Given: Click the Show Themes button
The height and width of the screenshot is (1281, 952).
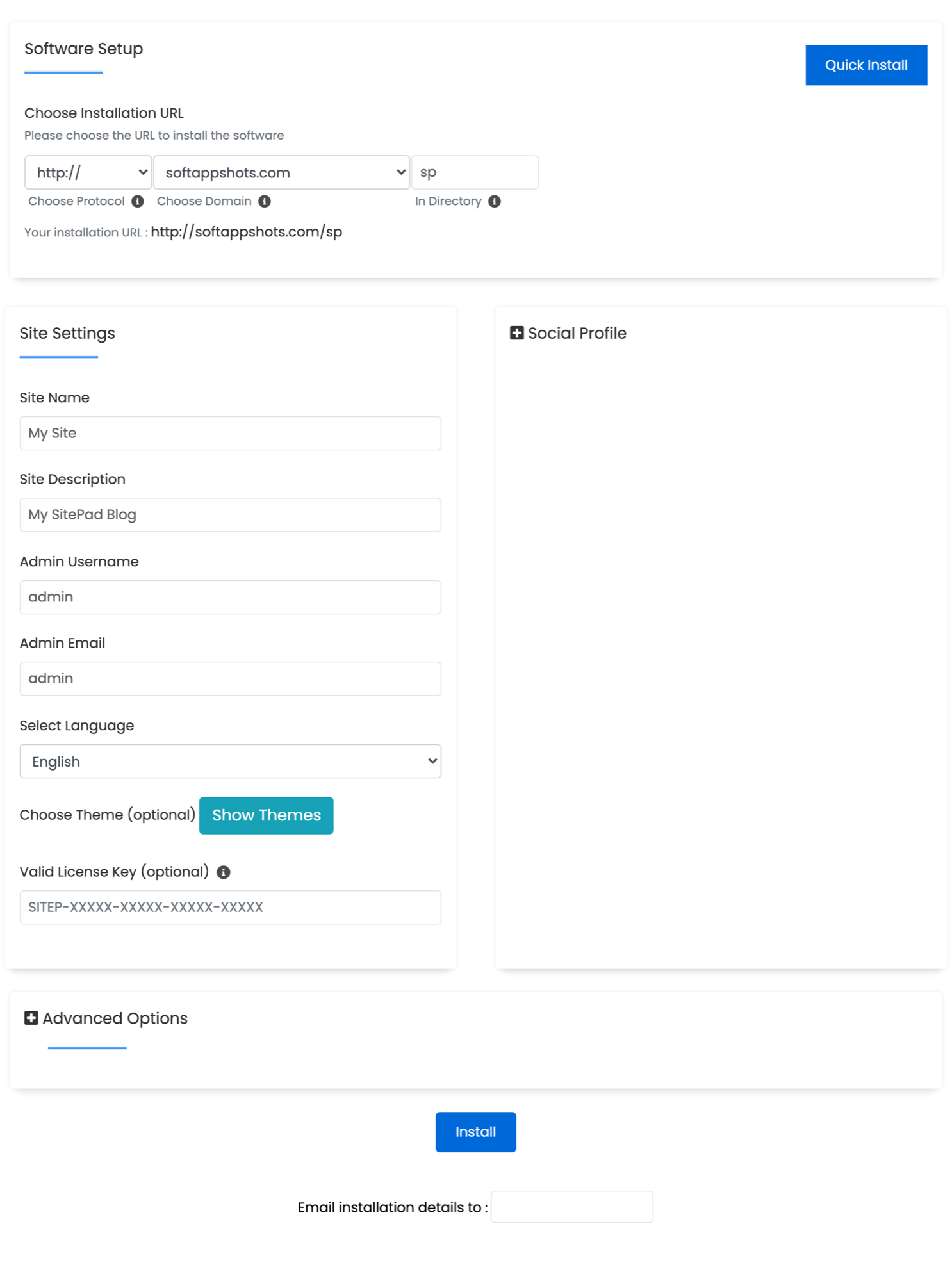Looking at the screenshot, I should click(x=266, y=815).
